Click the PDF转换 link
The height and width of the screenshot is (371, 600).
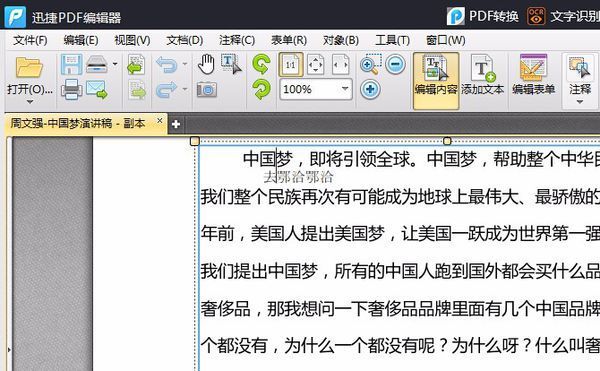pos(483,16)
